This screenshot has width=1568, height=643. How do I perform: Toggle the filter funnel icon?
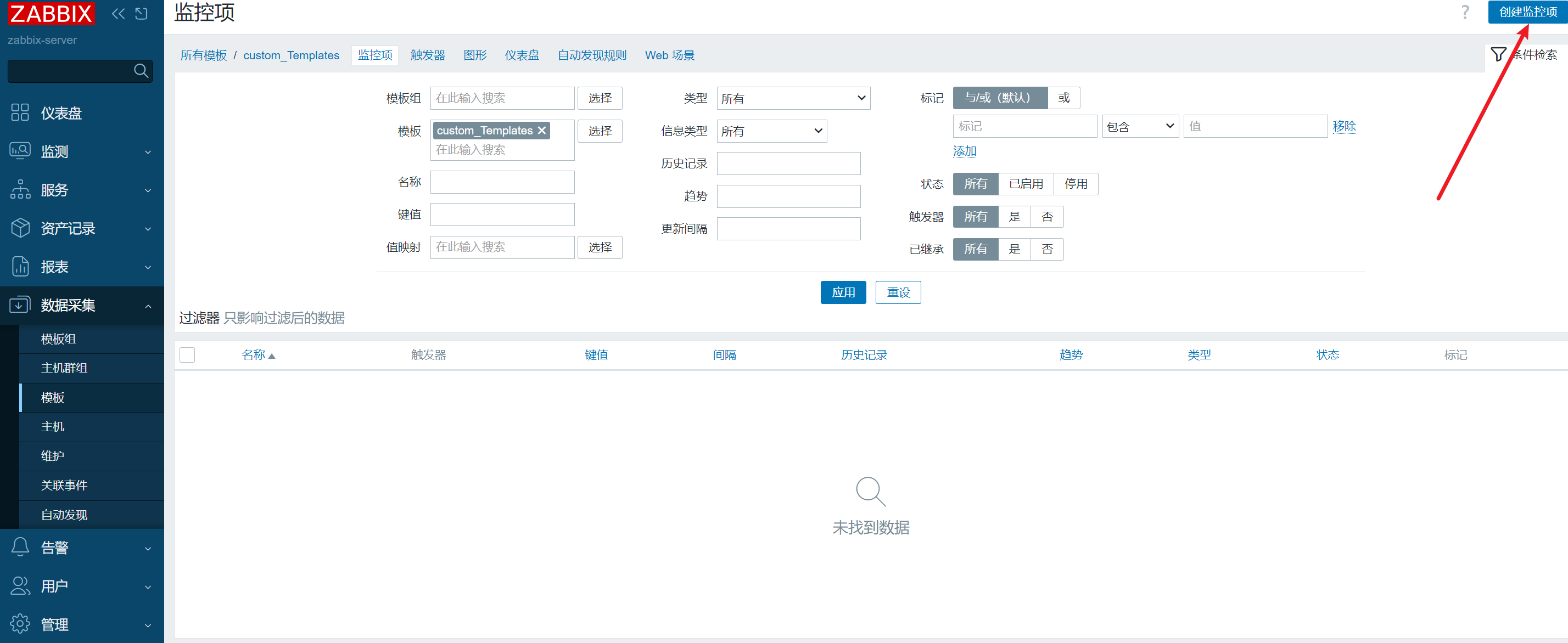[x=1498, y=54]
